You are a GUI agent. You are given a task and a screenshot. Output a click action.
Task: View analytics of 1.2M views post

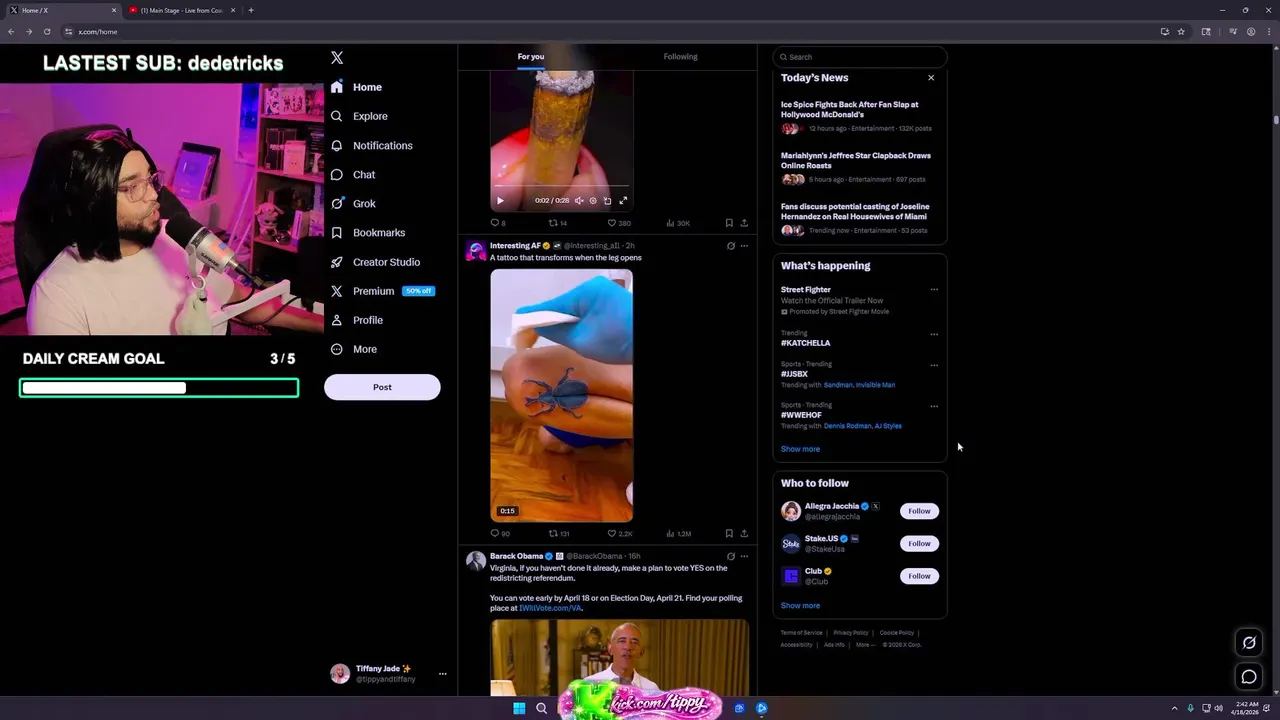679,533
